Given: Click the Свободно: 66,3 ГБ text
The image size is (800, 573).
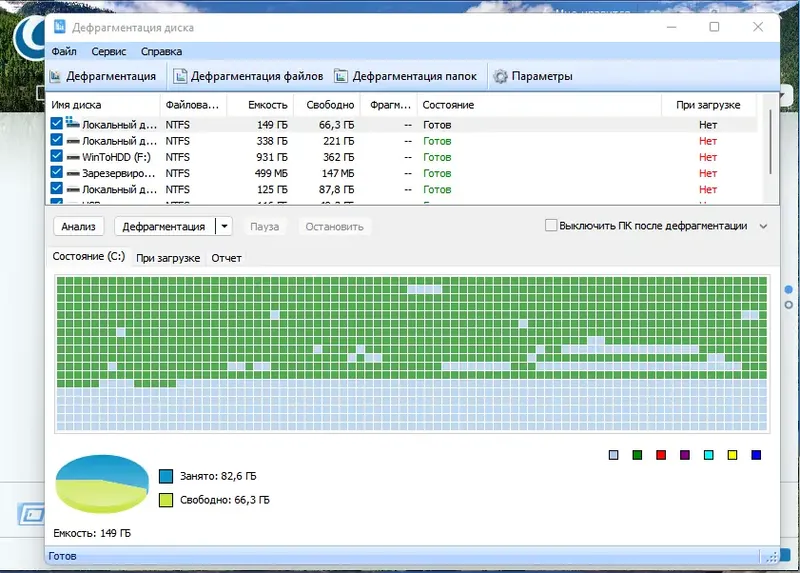Looking at the screenshot, I should (224, 500).
